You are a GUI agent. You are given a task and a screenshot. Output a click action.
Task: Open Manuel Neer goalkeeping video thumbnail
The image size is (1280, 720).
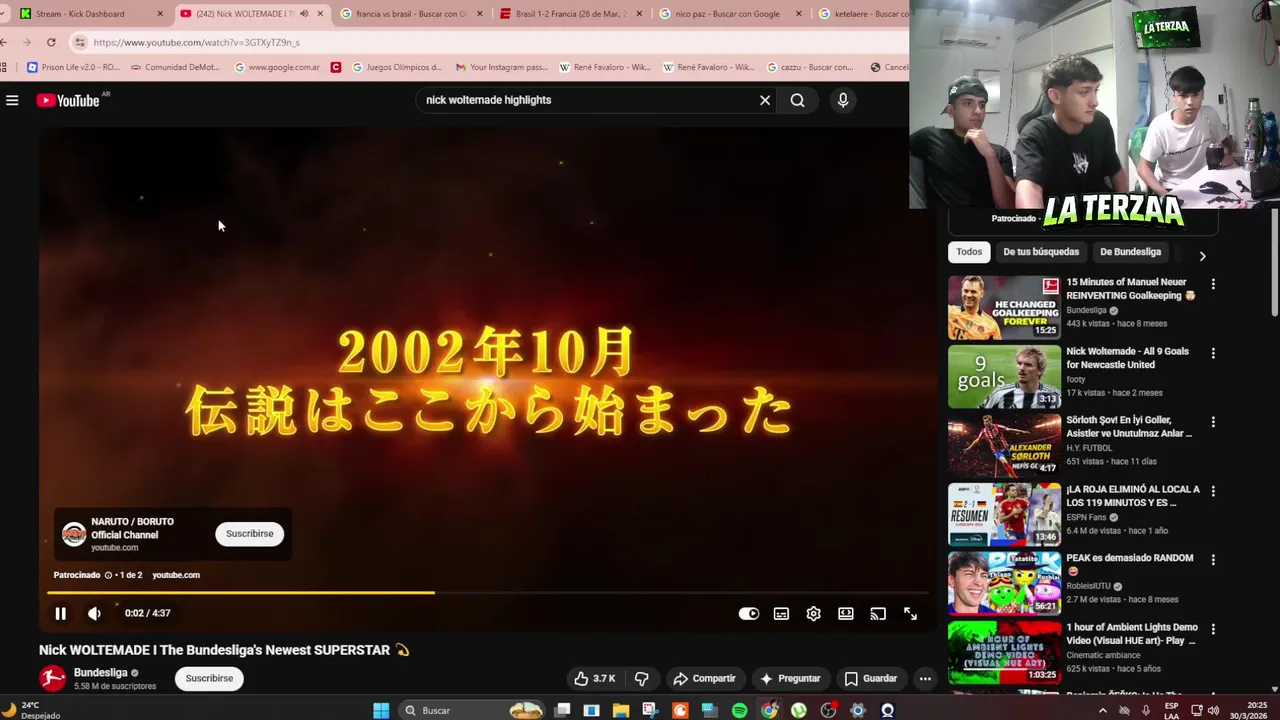pyautogui.click(x=1004, y=308)
